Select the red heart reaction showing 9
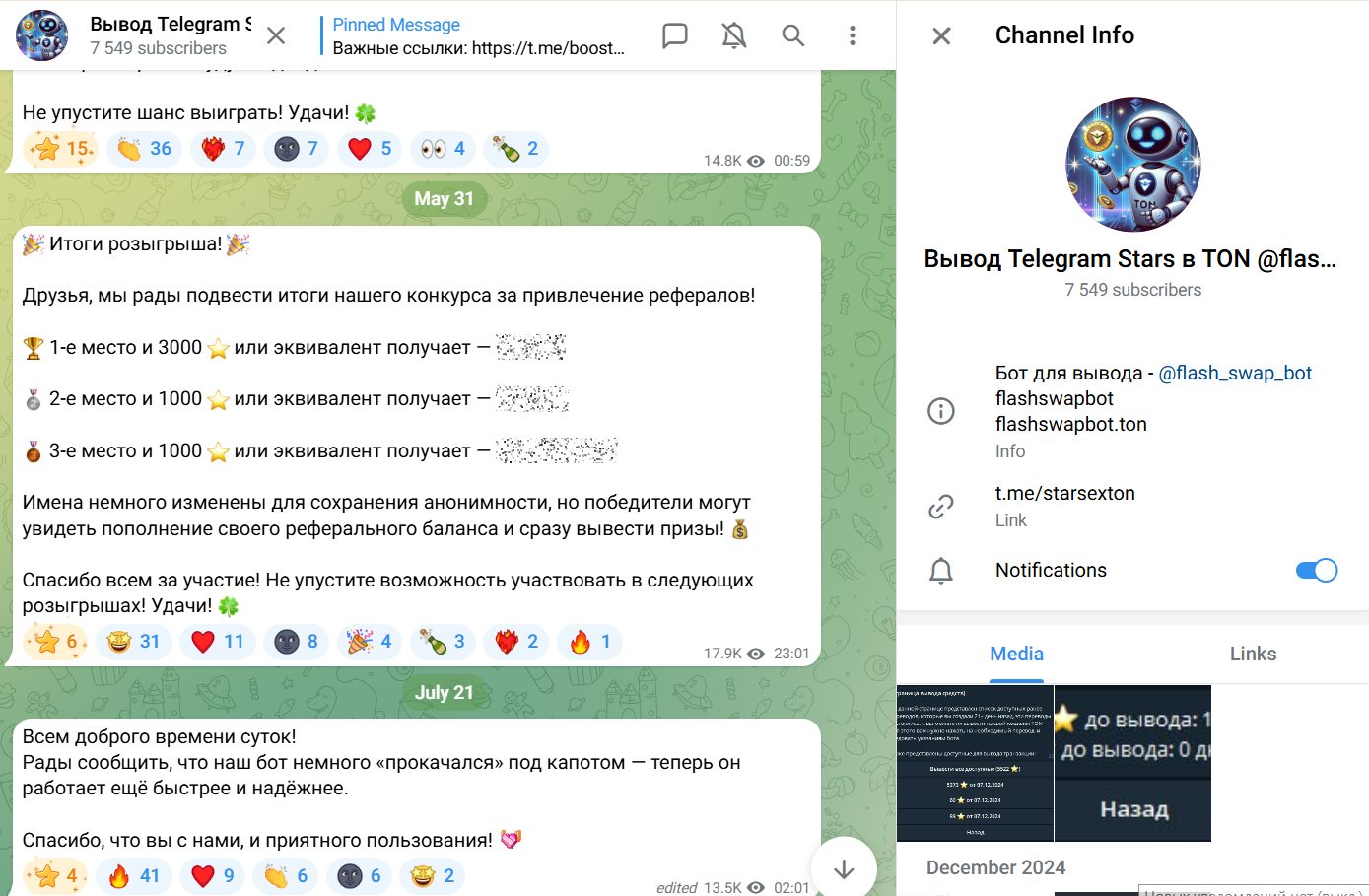 click(213, 875)
